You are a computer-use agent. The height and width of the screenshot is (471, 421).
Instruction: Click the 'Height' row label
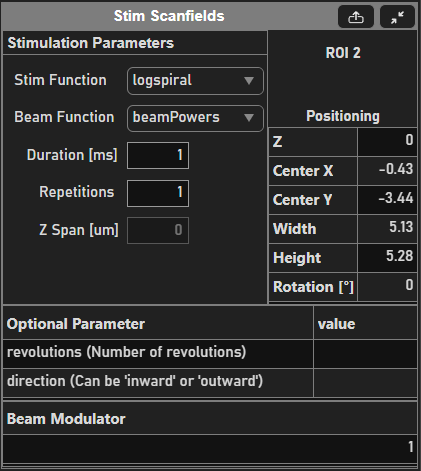(x=297, y=258)
